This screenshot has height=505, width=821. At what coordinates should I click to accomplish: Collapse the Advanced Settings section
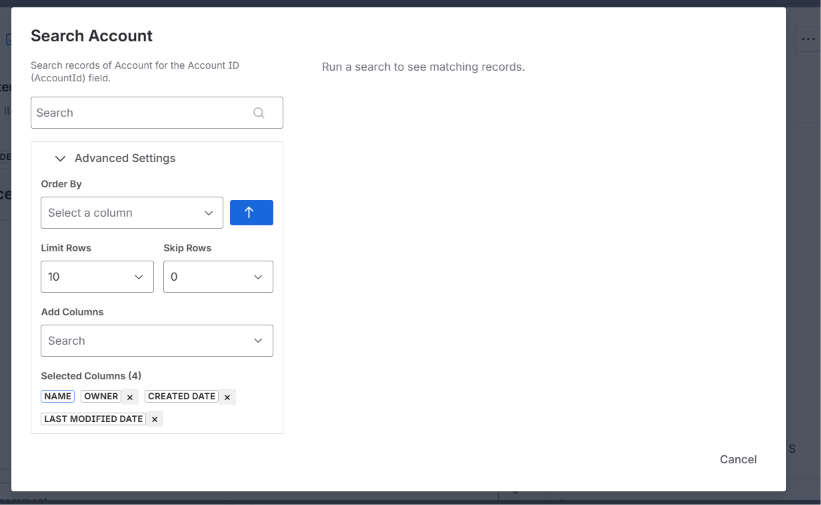coord(115,158)
